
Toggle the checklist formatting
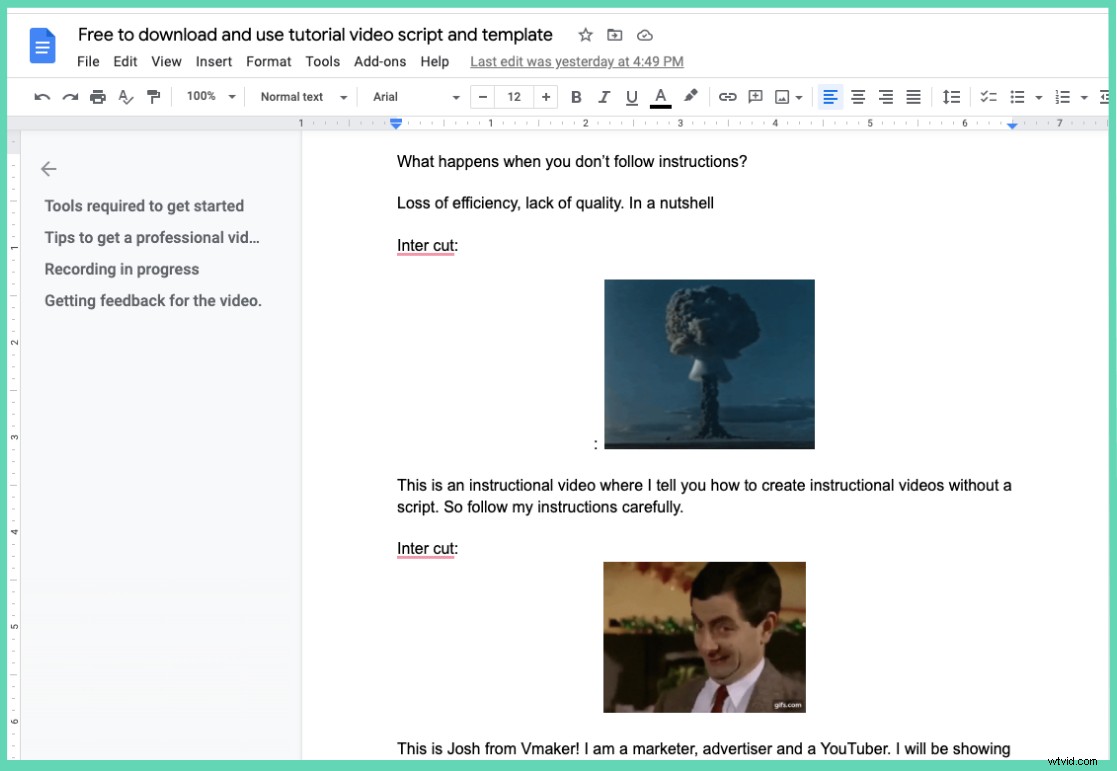coord(989,96)
